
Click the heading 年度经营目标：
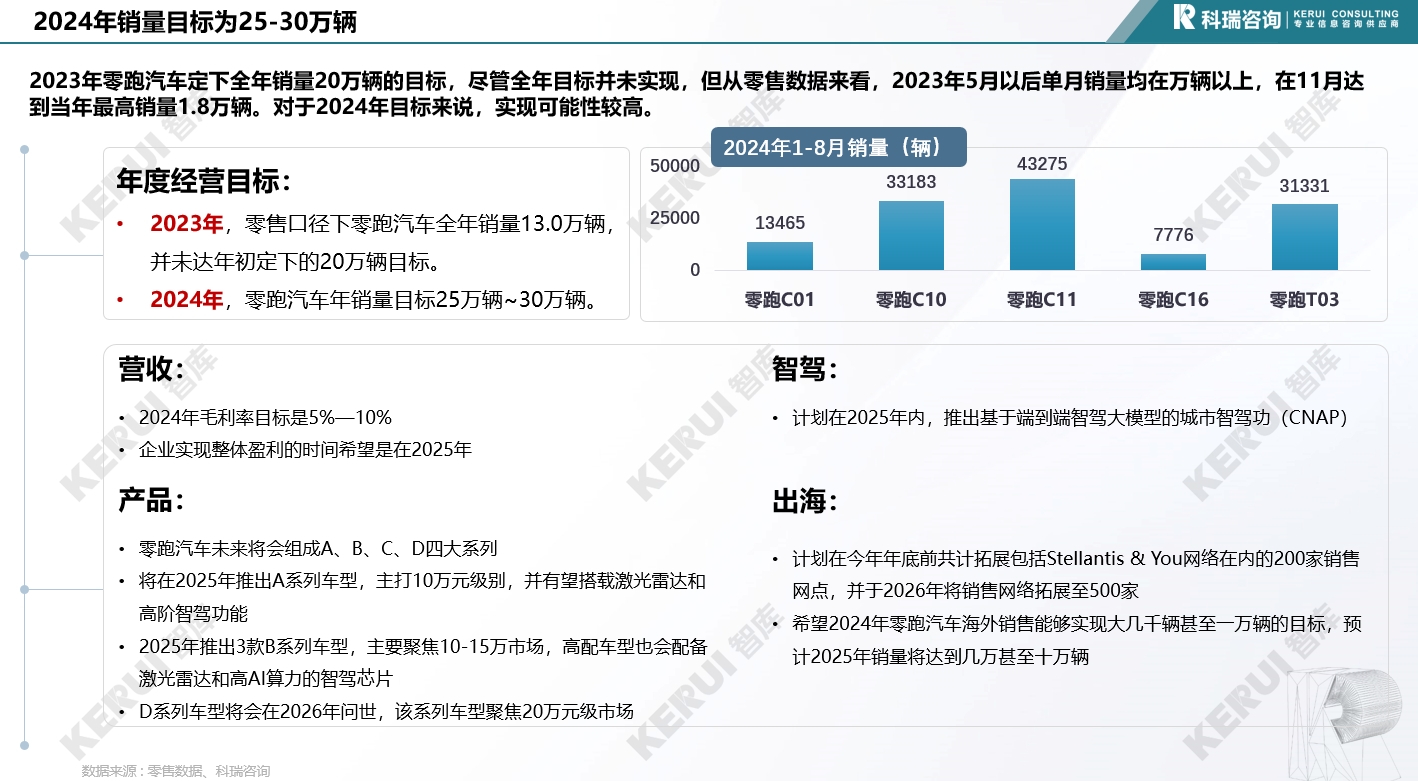point(206,181)
